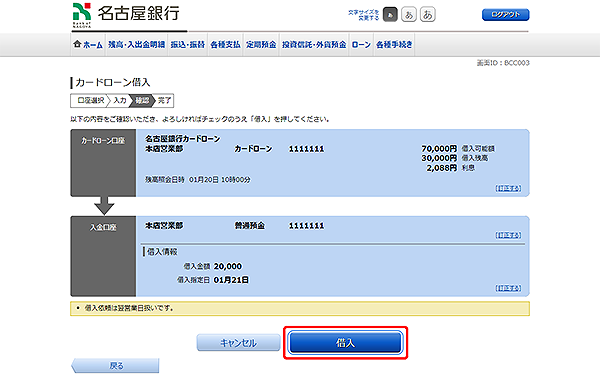Click the 確認 step indicator
600x391 pixels.
click(x=142, y=101)
